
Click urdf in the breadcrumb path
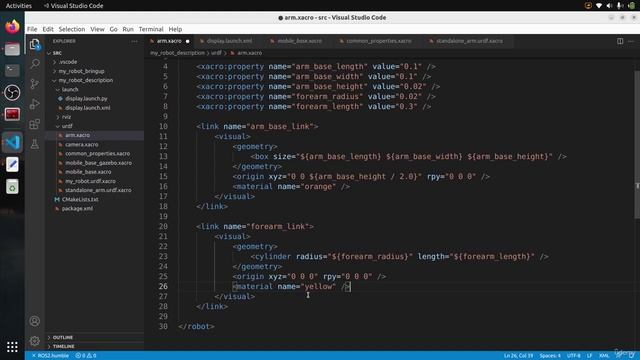[x=216, y=53]
